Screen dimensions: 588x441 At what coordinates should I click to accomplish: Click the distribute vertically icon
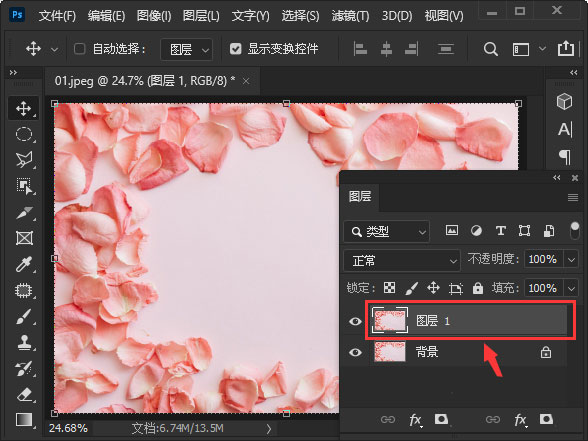(x=446, y=49)
